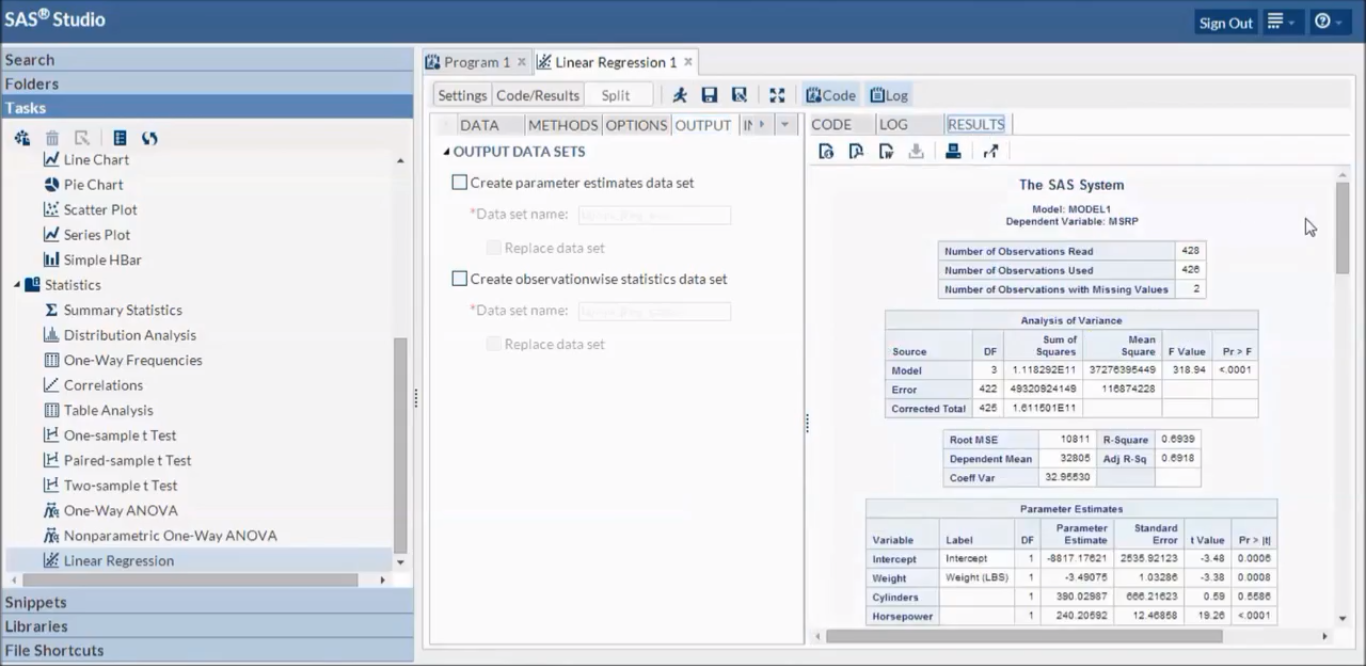Viewport: 1366px width, 666px height.
Task: Switch to the OPTIONS tab
Action: coord(636,124)
